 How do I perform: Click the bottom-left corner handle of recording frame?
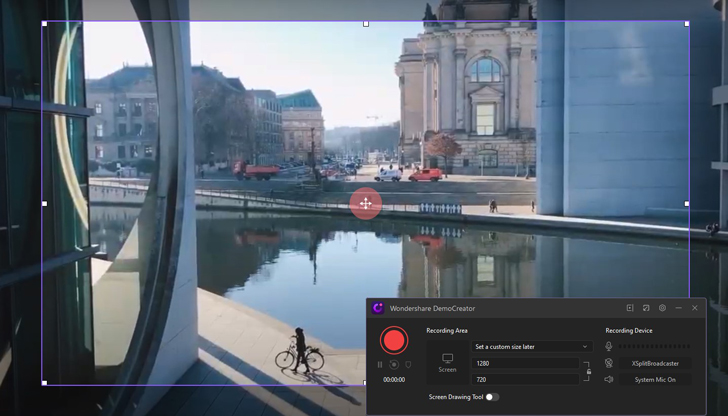pos(45,383)
